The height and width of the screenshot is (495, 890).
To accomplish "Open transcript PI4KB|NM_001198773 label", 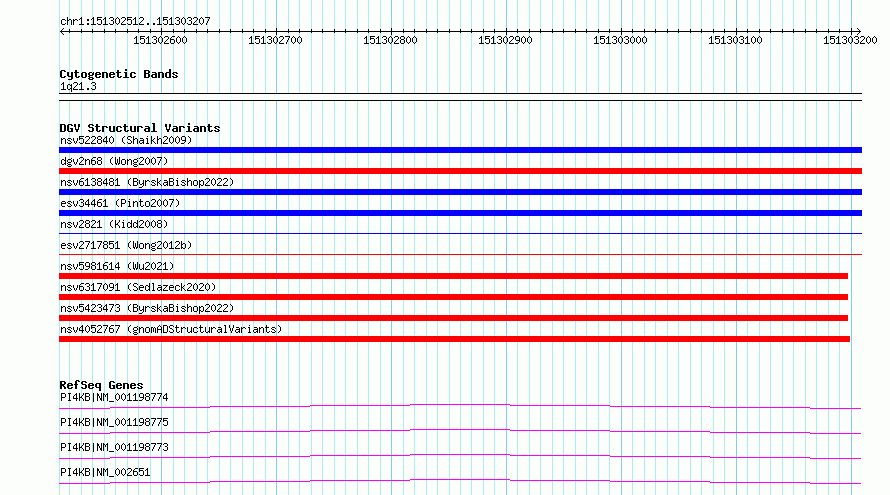I will point(114,447).
